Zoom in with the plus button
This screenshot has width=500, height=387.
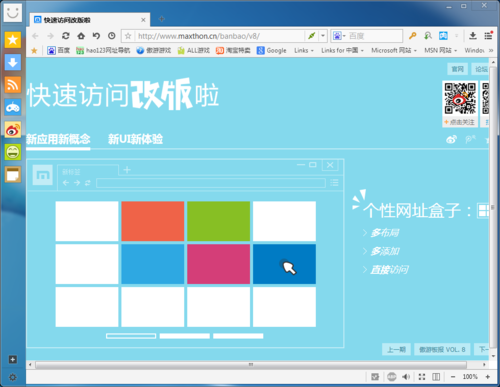point(488,377)
